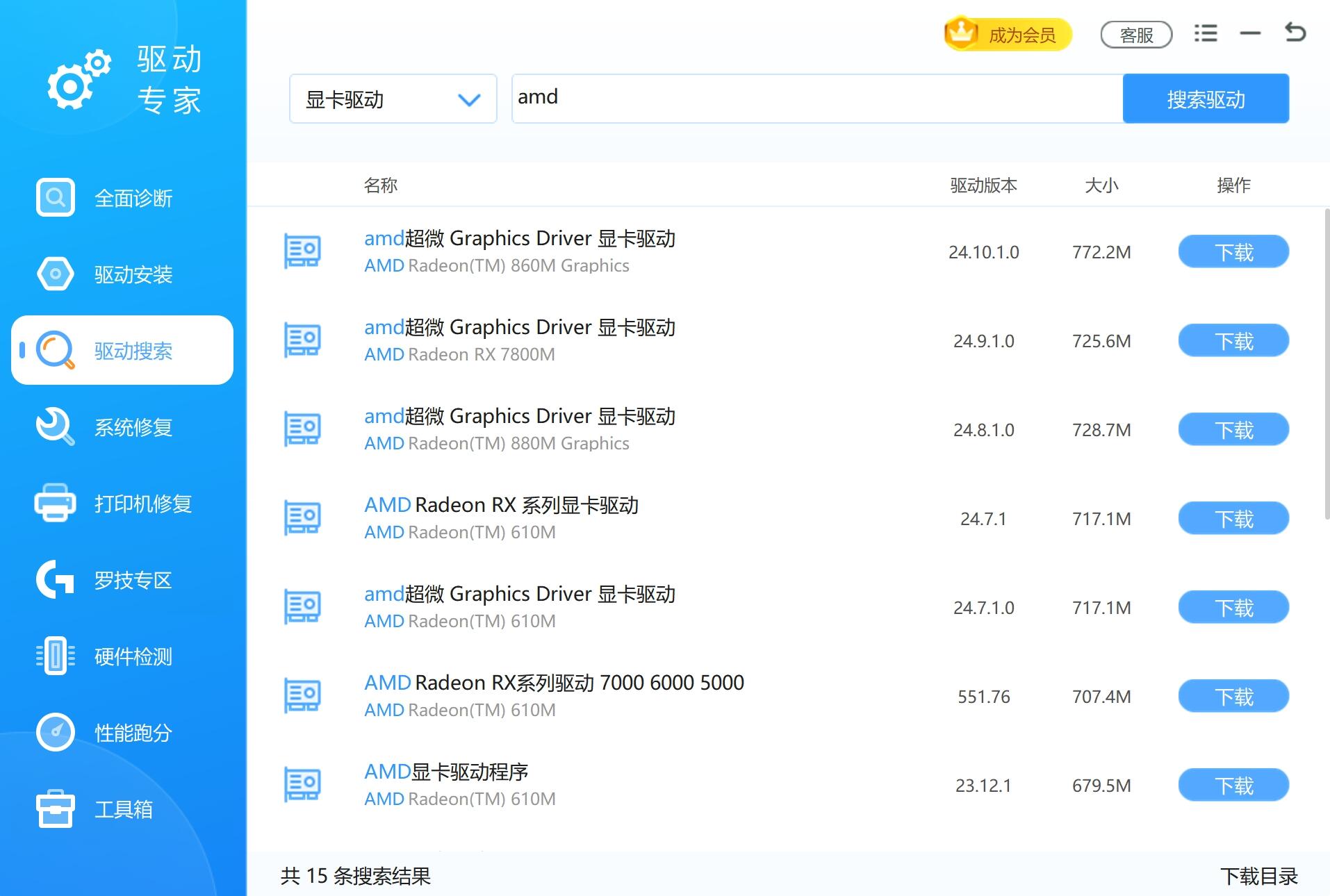This screenshot has height=896, width=1330.
Task: Download driver version 24.10.1.0
Action: click(x=1233, y=251)
